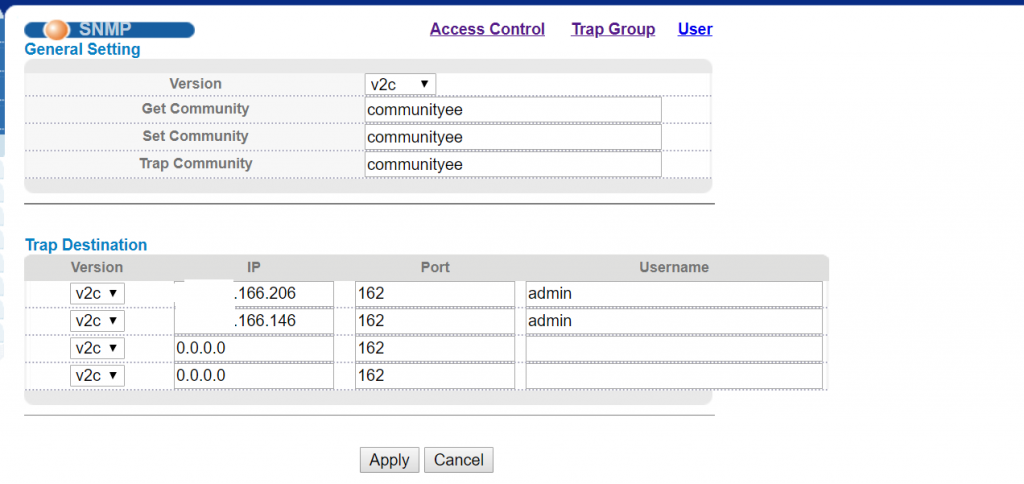Click the fourth row empty Username field

tap(673, 375)
